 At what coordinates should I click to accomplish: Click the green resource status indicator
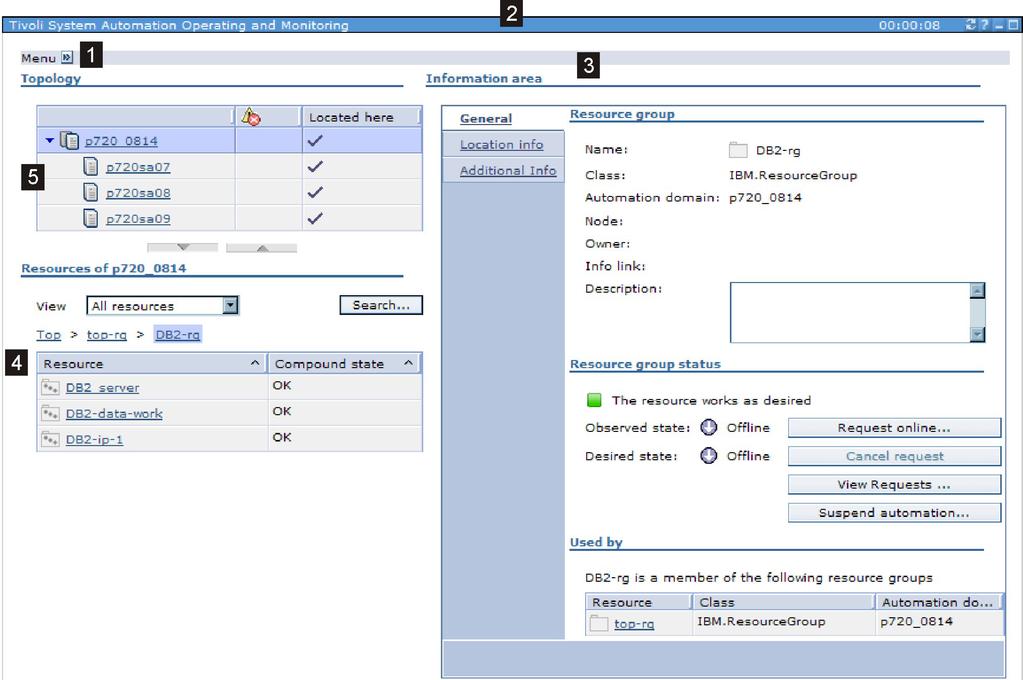coord(594,400)
